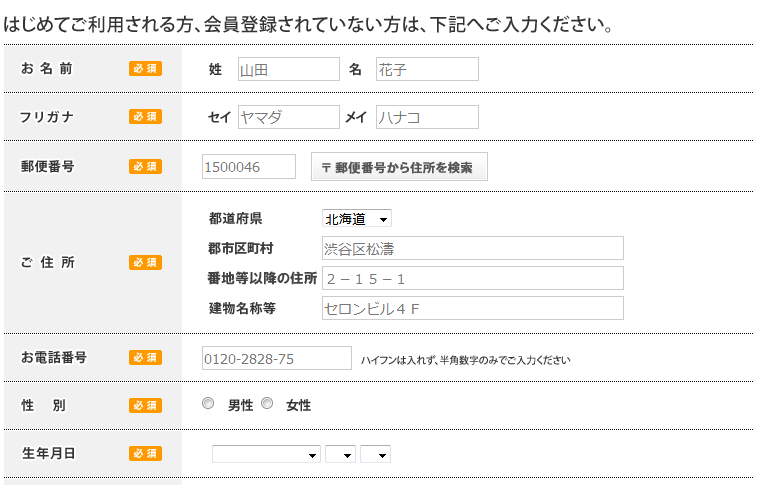Open the birth month dropdown
Image resolution: width=773 pixels, height=485 pixels.
pyautogui.click(x=340, y=454)
